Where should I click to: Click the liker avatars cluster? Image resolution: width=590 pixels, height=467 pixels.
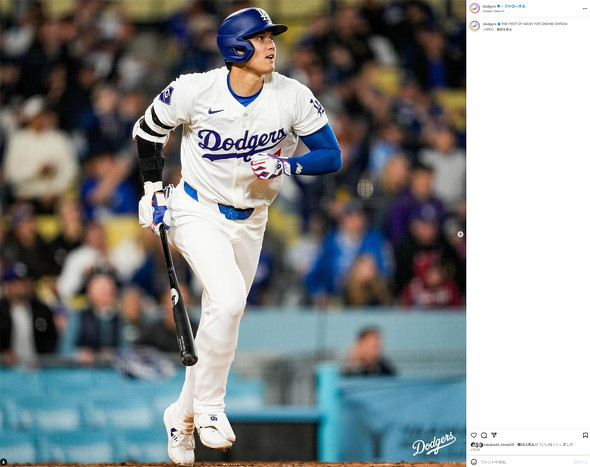pos(477,444)
